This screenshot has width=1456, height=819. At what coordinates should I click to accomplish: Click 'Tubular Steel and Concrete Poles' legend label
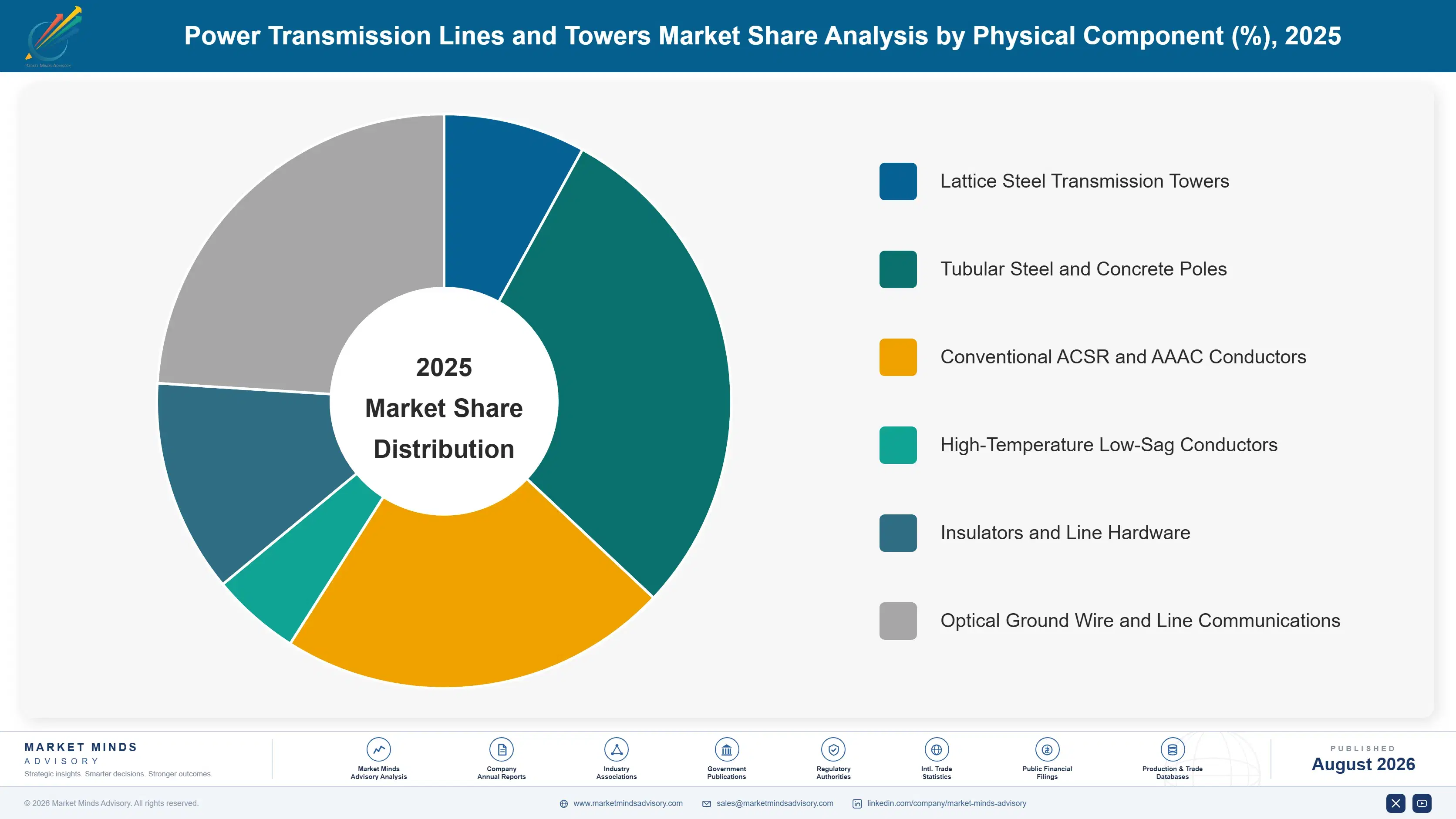1084,269
